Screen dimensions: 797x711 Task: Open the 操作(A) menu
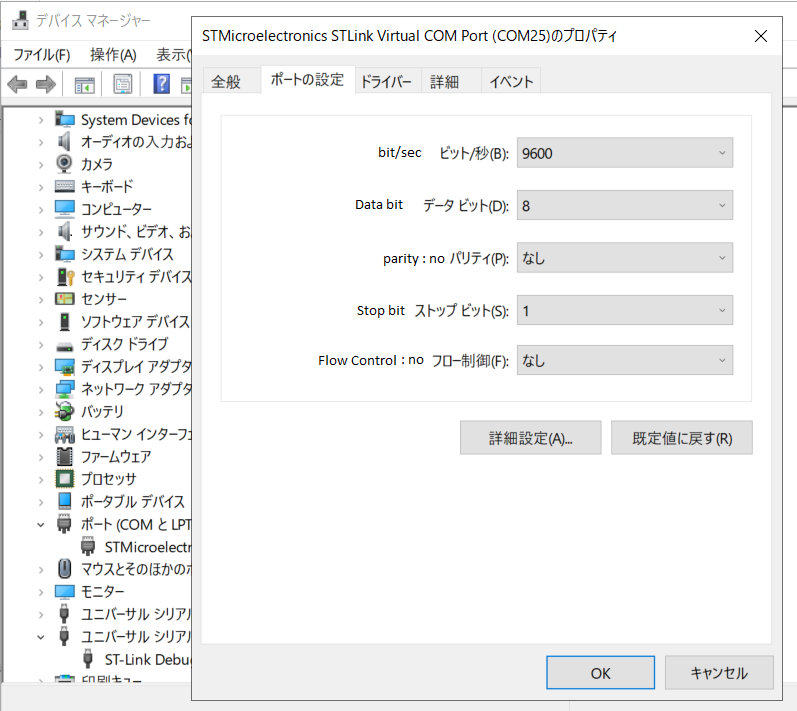(113, 54)
